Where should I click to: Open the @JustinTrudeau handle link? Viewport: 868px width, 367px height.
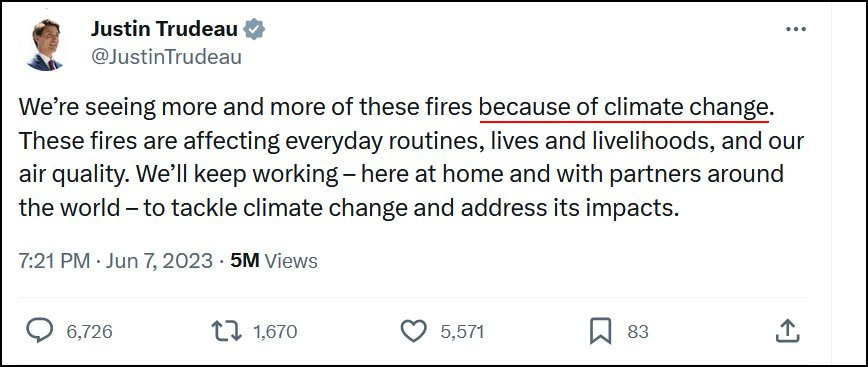point(166,57)
